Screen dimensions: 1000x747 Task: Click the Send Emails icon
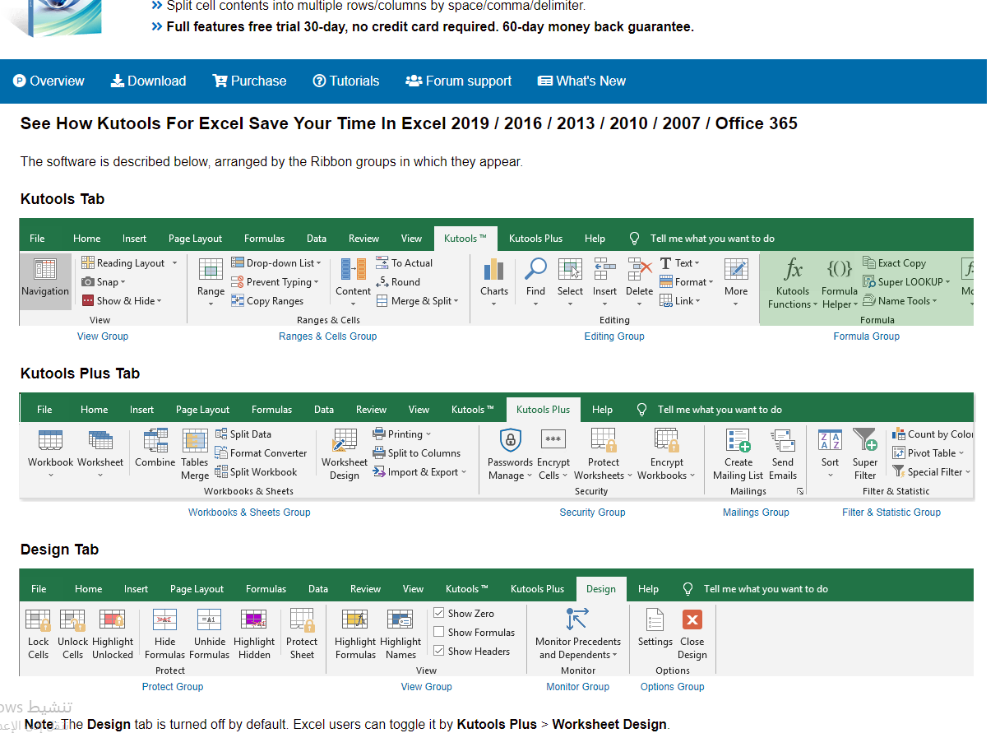pyautogui.click(x=783, y=440)
